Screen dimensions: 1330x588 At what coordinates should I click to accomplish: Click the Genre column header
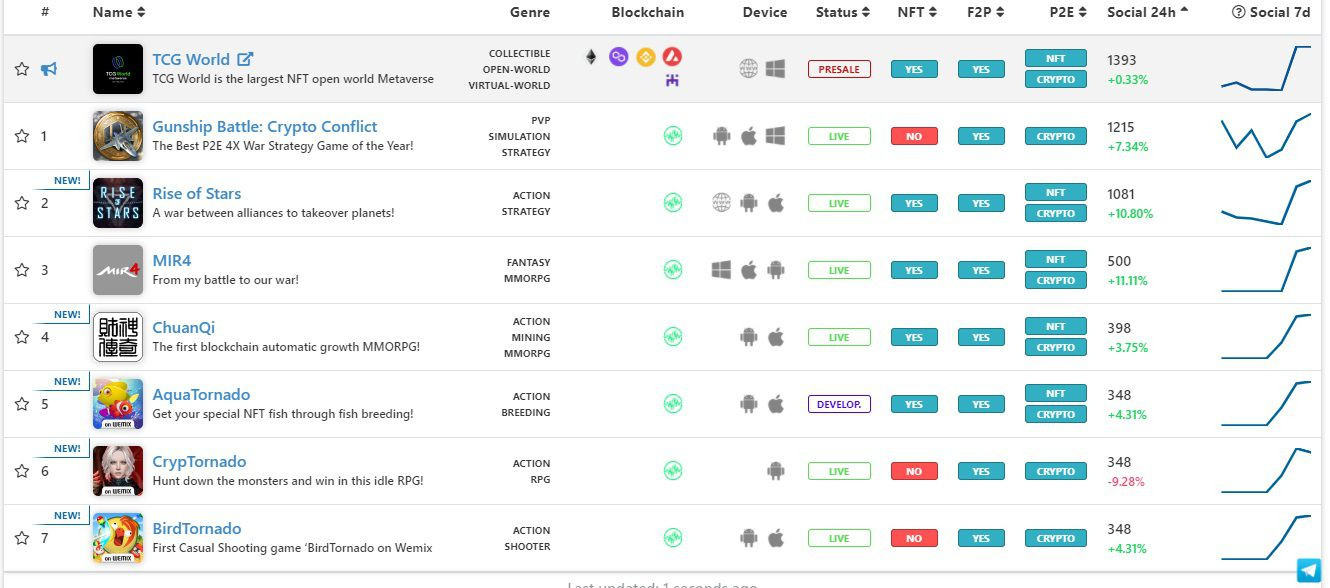point(530,12)
